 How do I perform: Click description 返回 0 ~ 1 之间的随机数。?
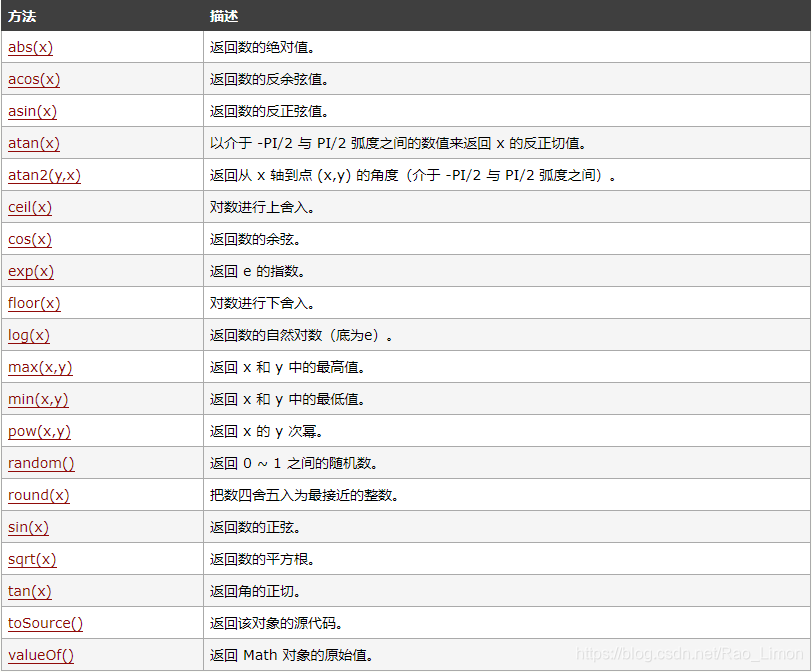click(294, 463)
